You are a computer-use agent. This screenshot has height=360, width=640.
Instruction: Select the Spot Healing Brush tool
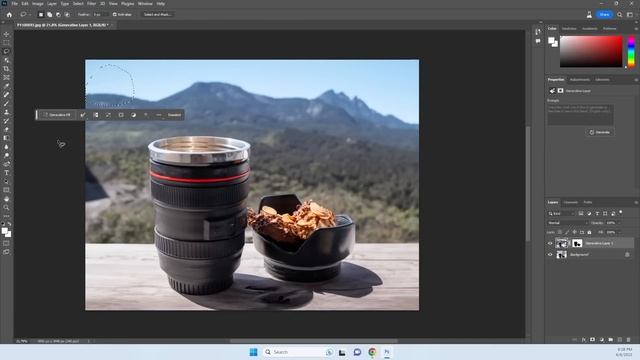click(6, 95)
